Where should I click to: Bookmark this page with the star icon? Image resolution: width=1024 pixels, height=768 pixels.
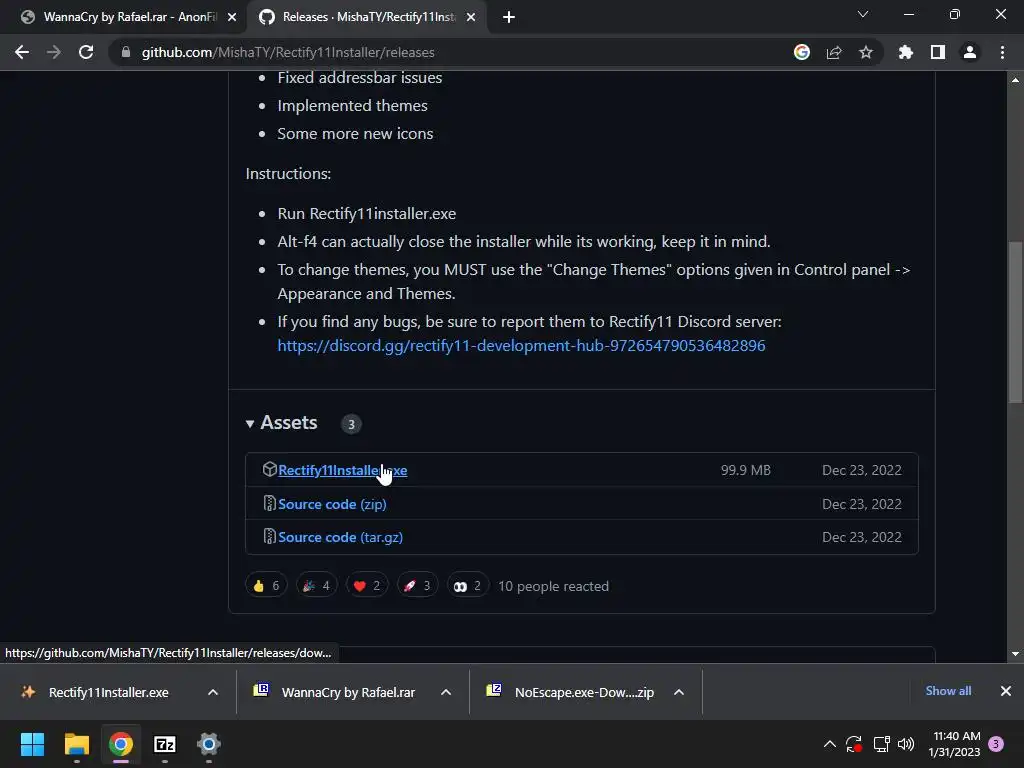866,52
